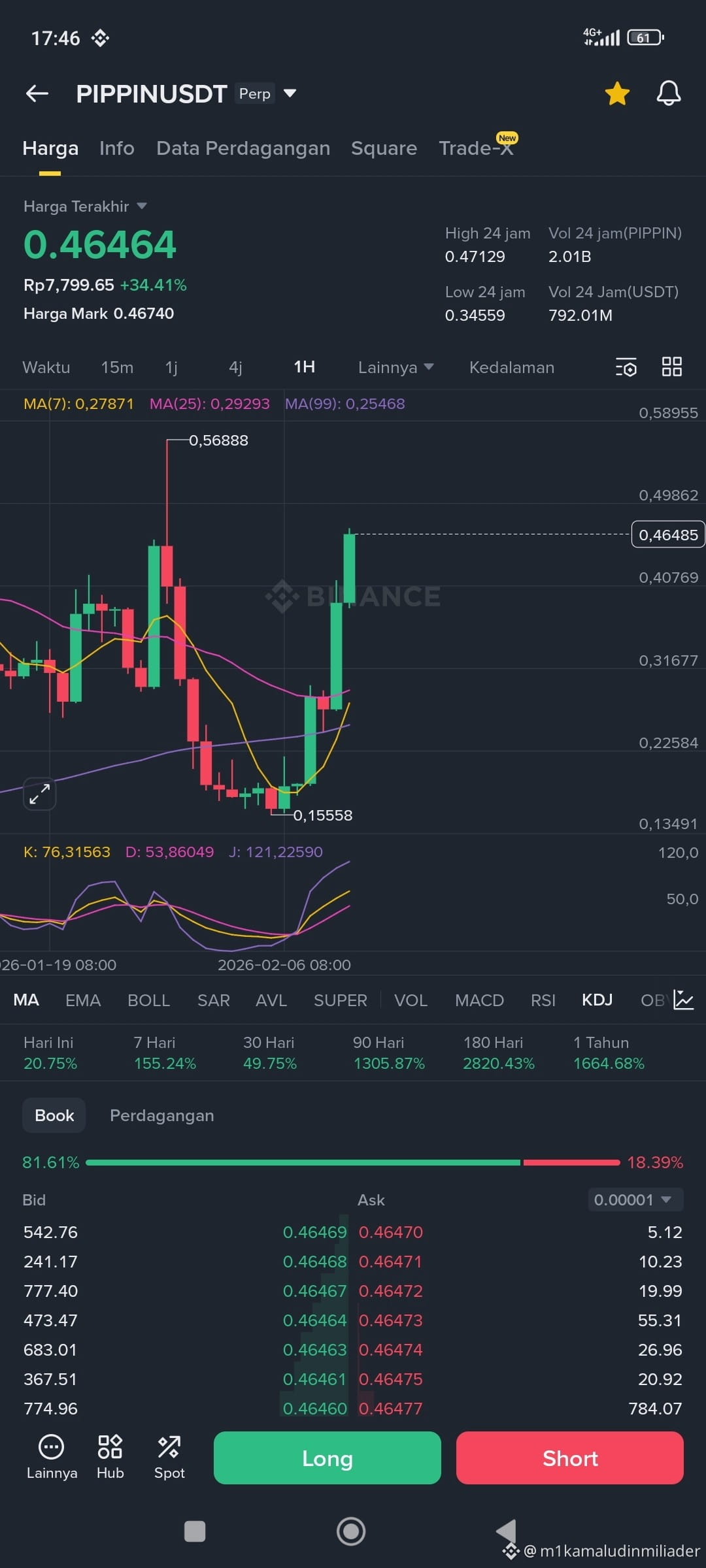Tap the 1 Tahun 1664.68% performance

[x=609, y=1053]
